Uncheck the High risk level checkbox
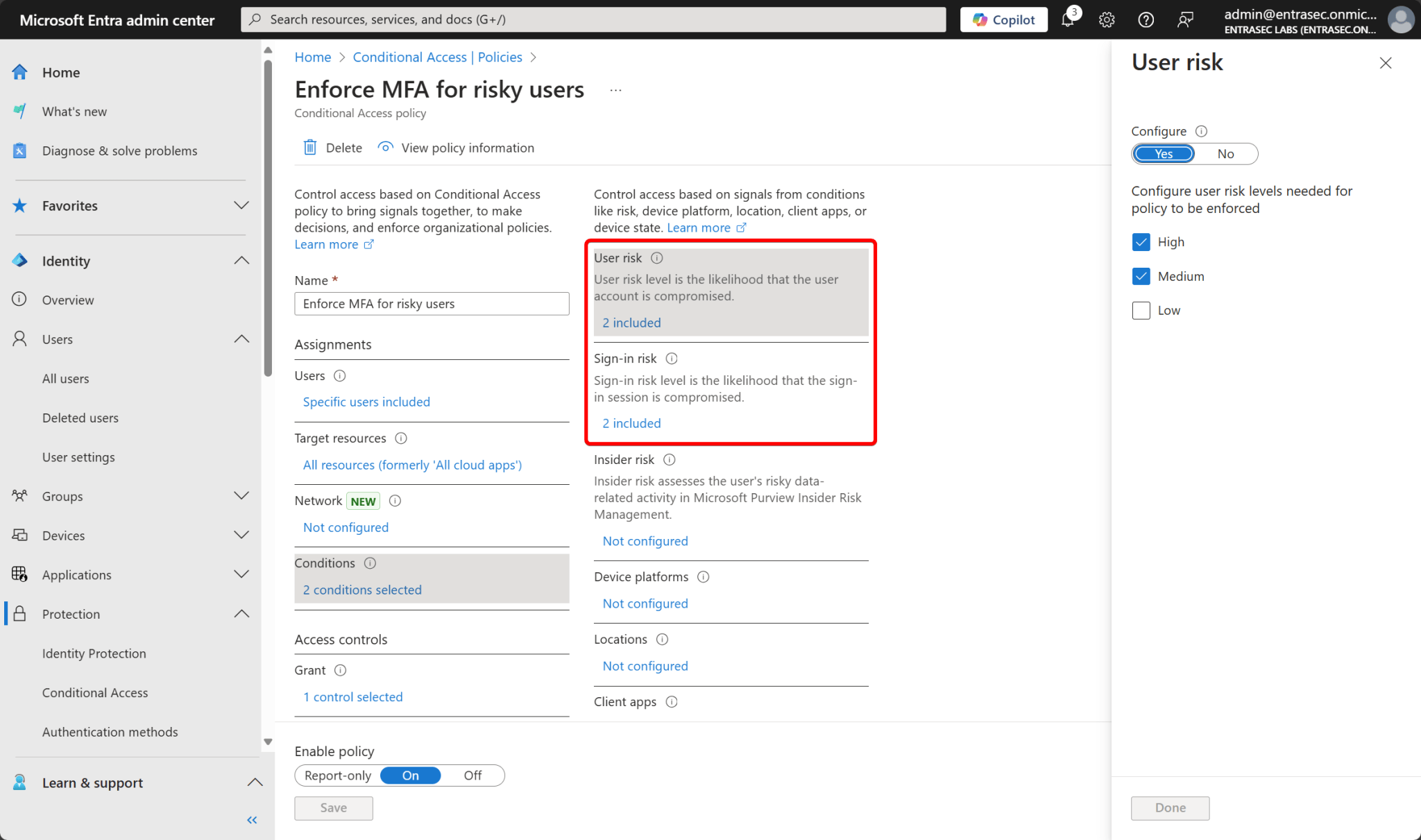This screenshot has height=840, width=1421. [1141, 242]
